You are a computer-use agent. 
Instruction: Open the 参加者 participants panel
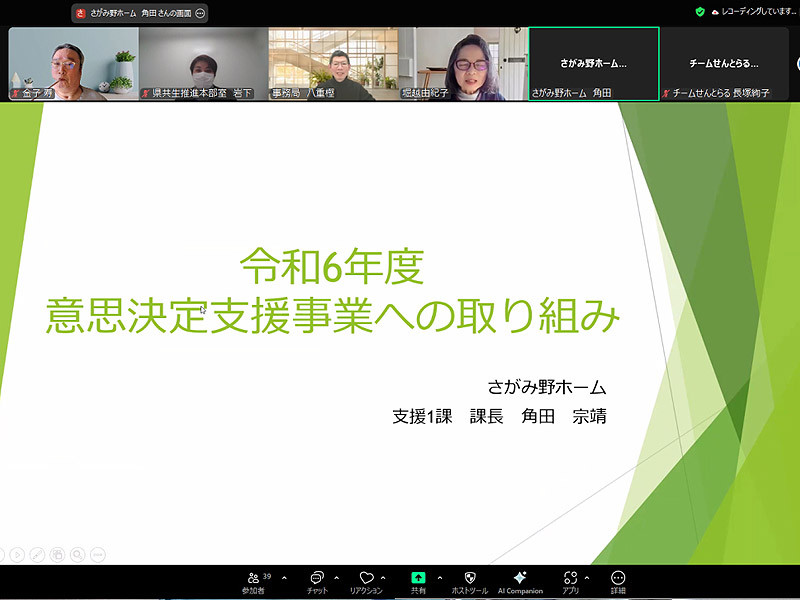tap(253, 579)
